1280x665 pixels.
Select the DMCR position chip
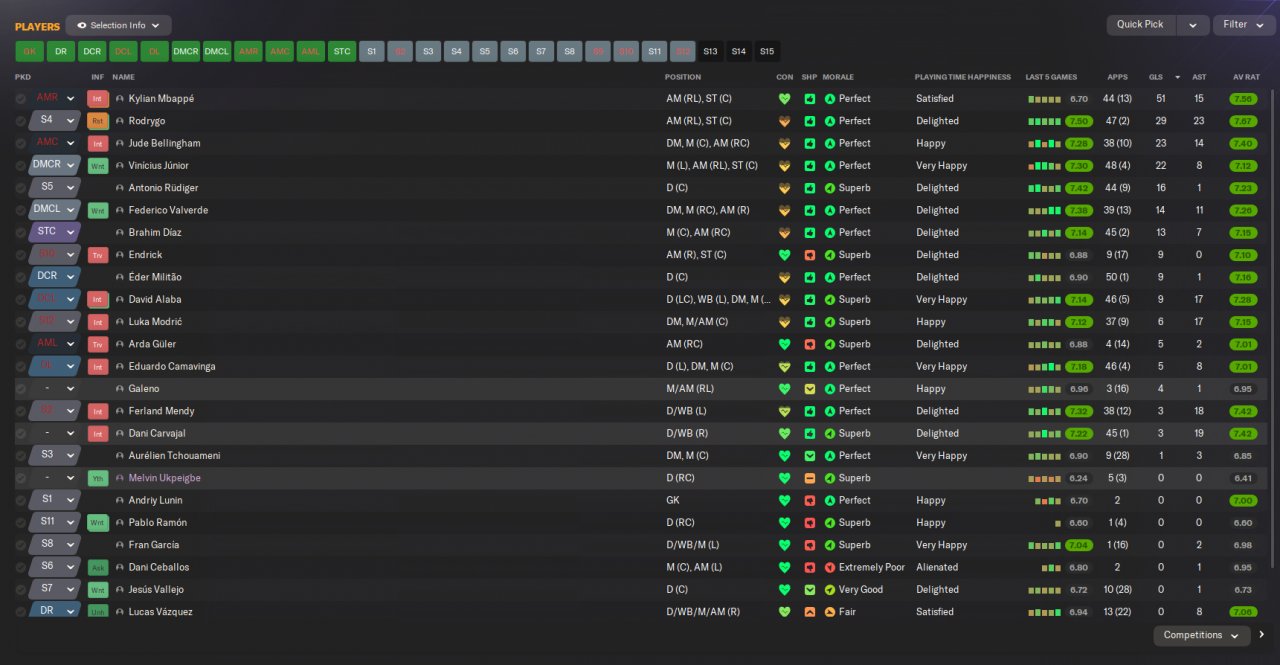tap(185, 52)
